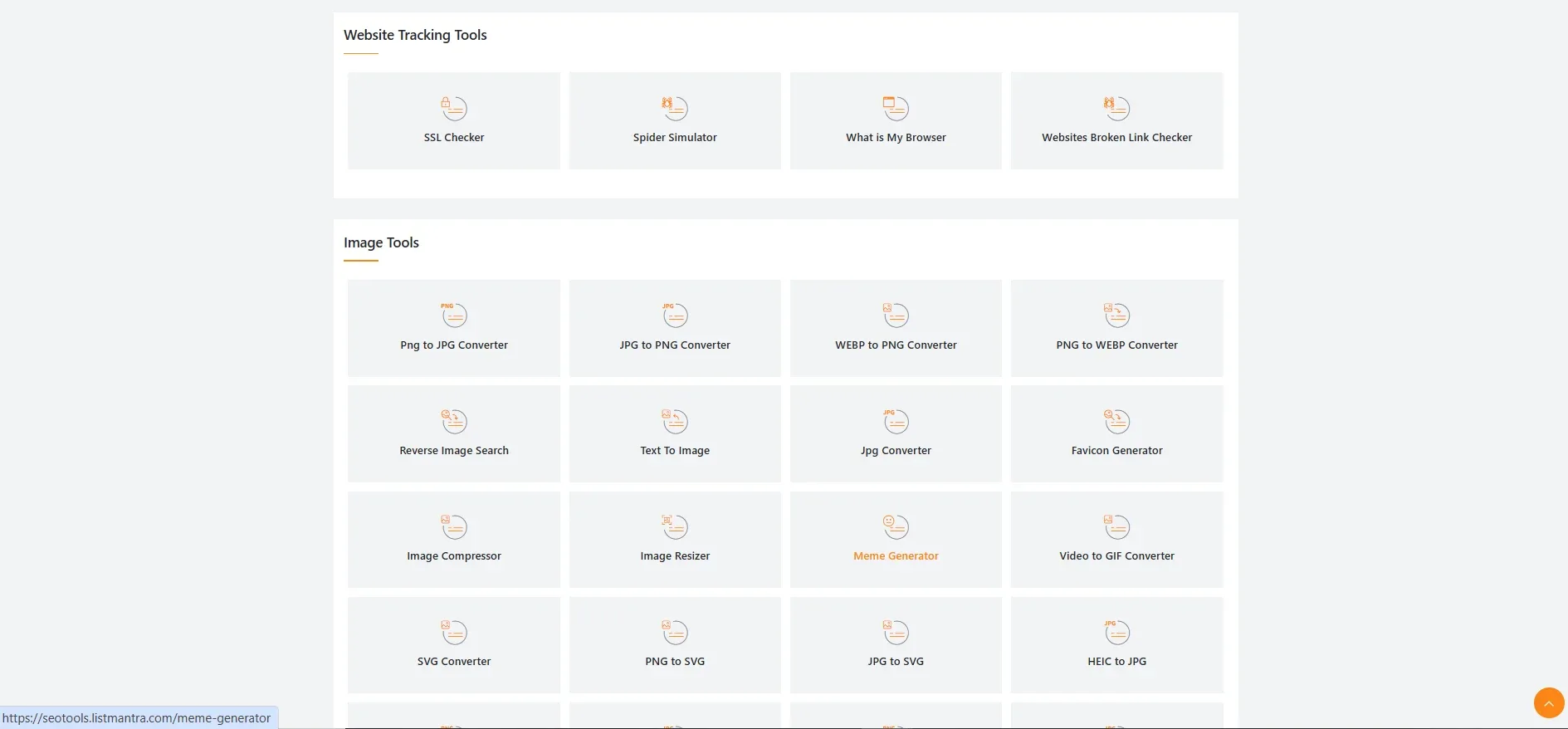Open Png to JPG Converter link
This screenshot has height=729, width=1568.
[x=454, y=345]
